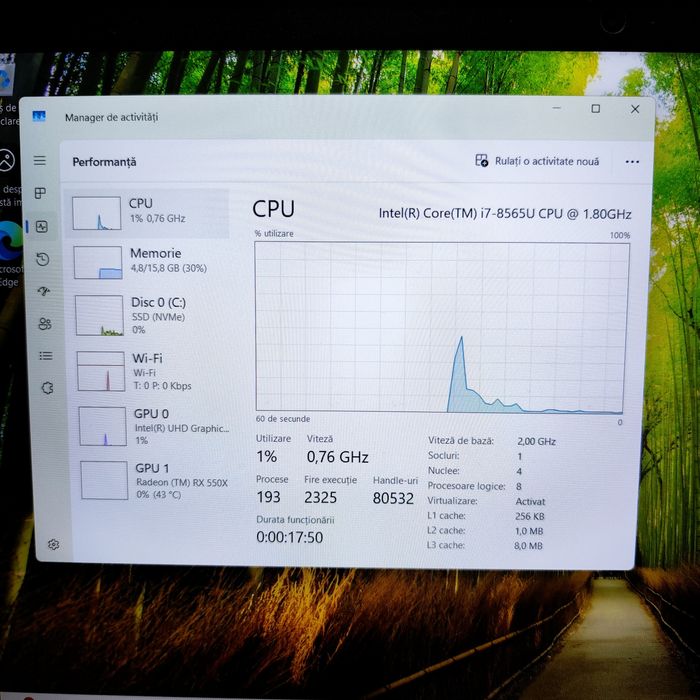Click the 256 KB L1 cache value

point(529,517)
